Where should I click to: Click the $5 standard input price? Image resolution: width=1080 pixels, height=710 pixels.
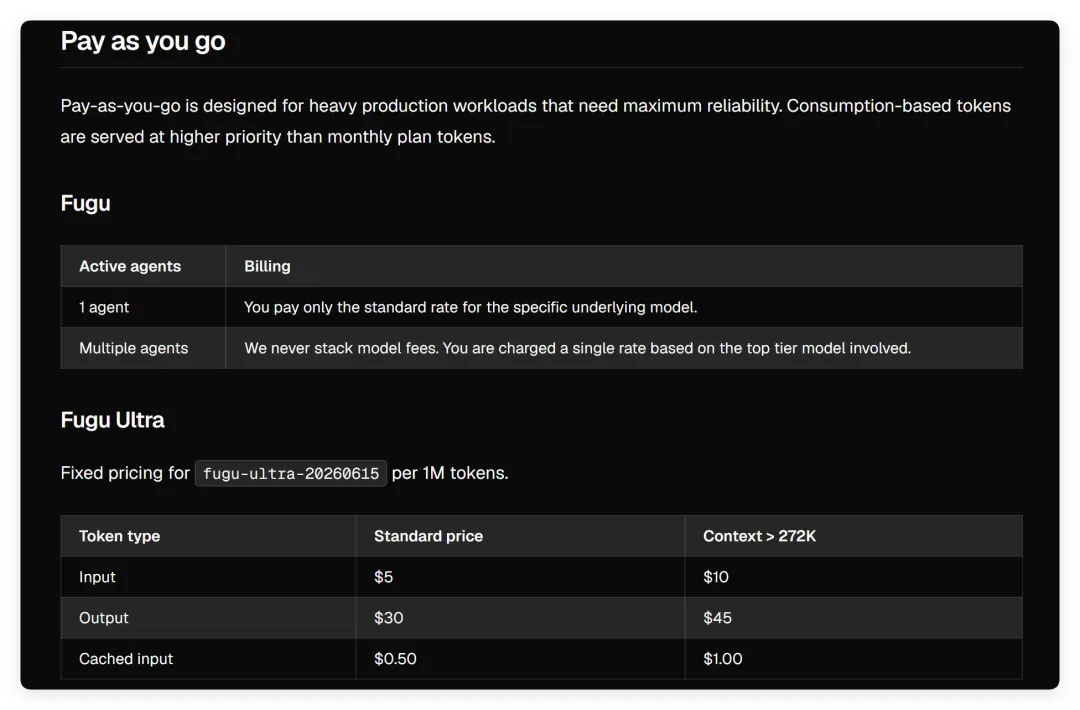click(x=384, y=577)
